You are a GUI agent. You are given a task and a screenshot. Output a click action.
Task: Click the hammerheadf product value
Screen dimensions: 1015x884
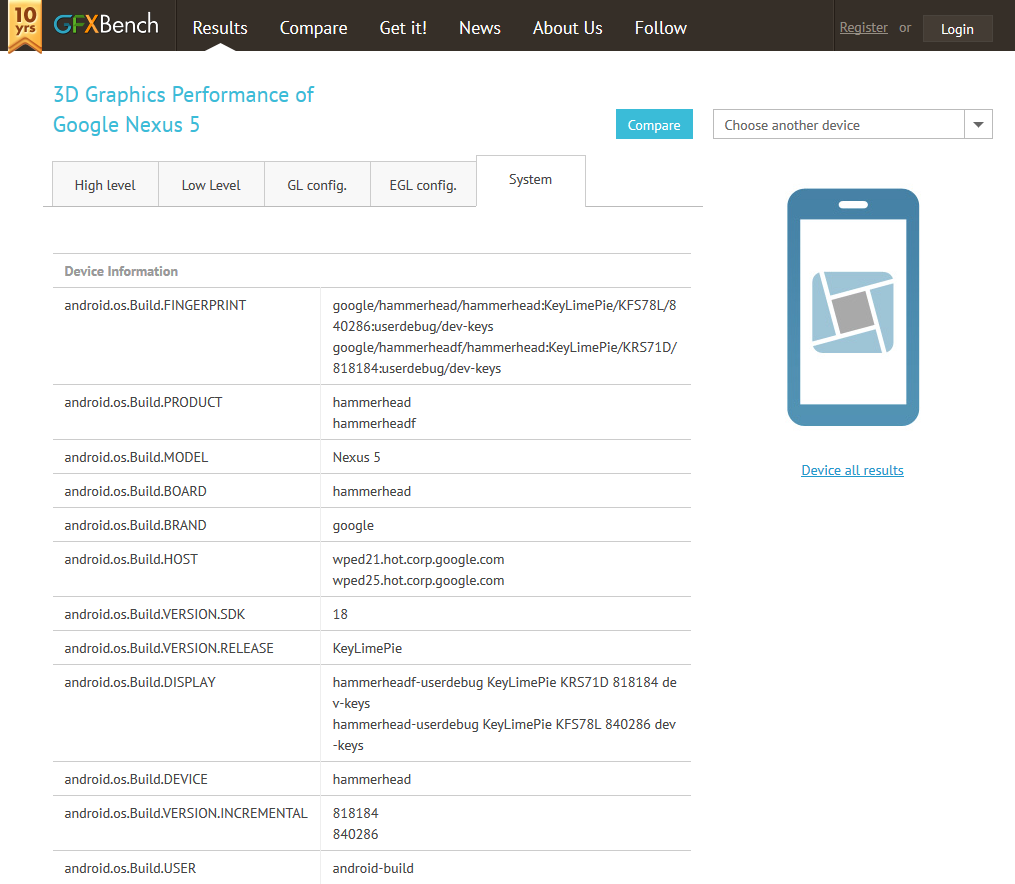coord(374,423)
